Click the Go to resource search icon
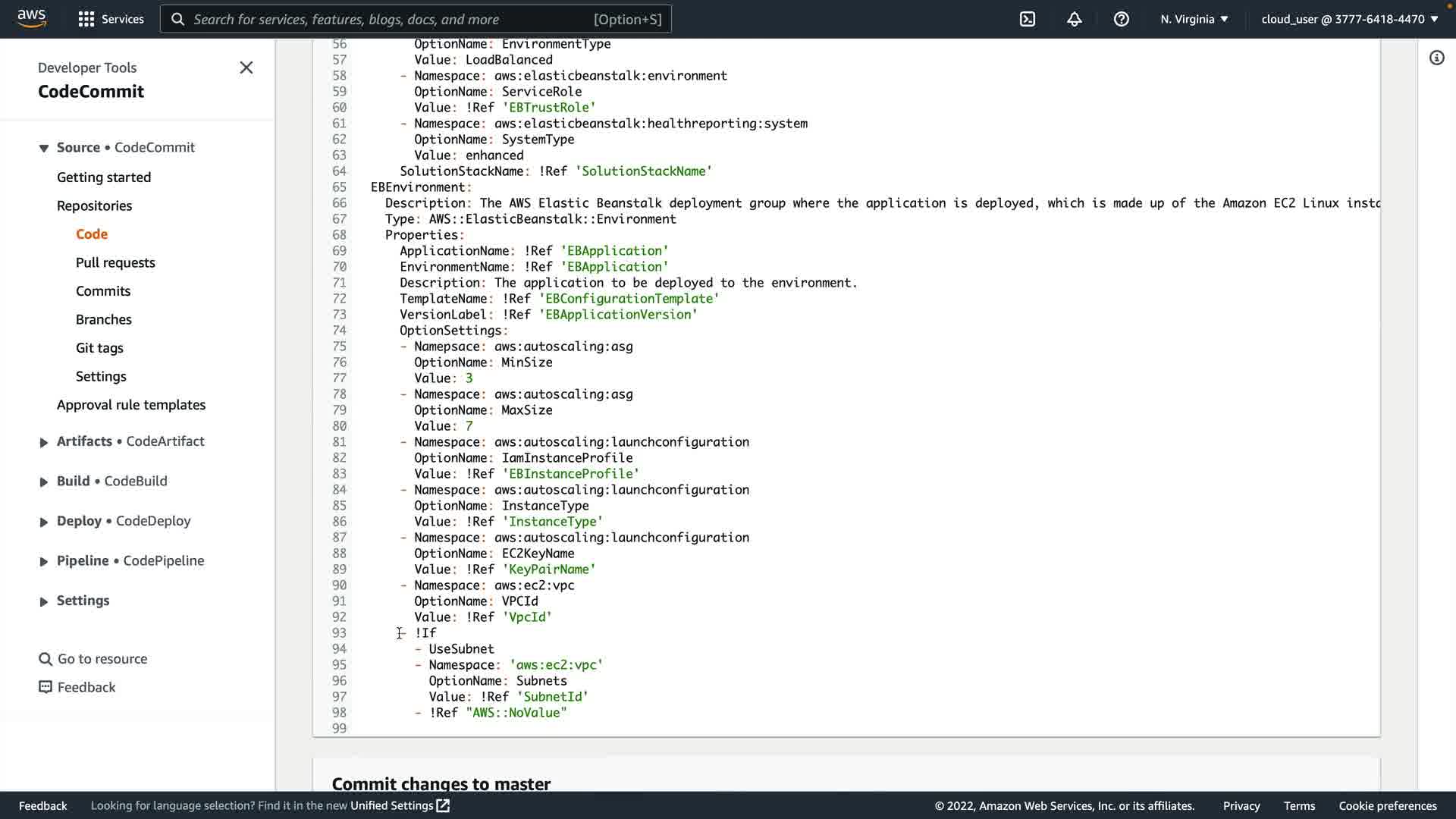This screenshot has width=1456, height=819. click(x=45, y=659)
